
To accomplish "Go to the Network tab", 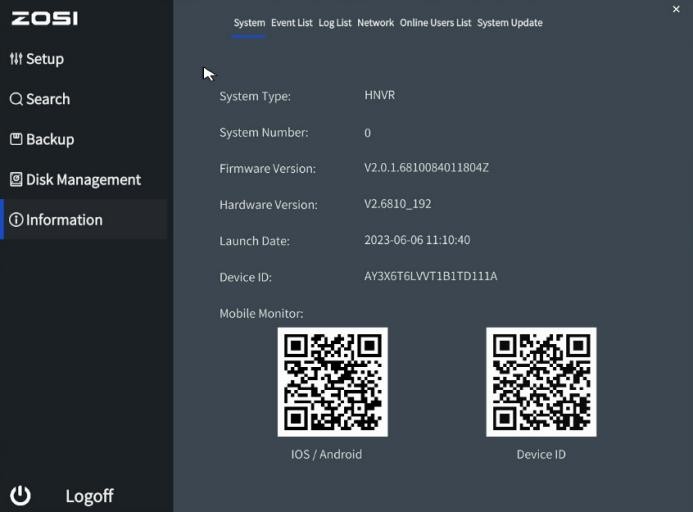I will coord(376,23).
